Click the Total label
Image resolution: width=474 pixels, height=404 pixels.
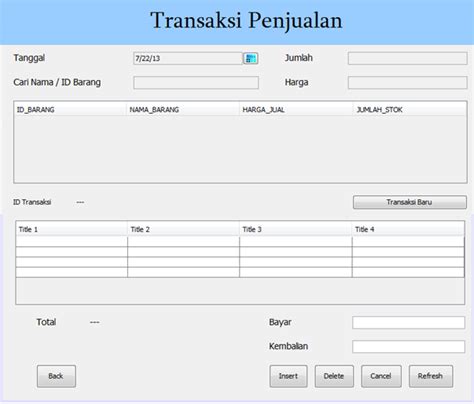(46, 322)
